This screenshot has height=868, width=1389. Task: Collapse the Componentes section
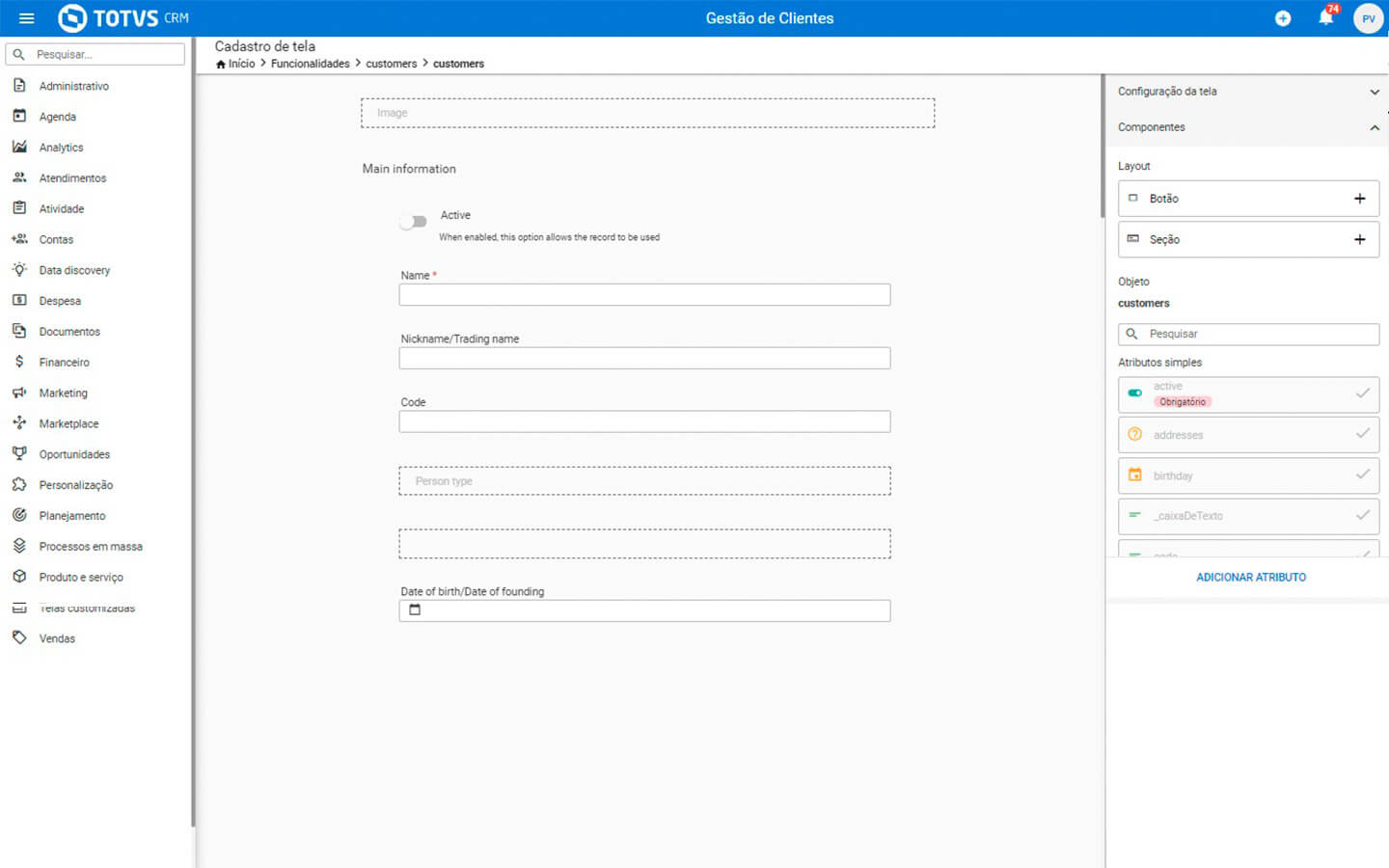coord(1374,127)
